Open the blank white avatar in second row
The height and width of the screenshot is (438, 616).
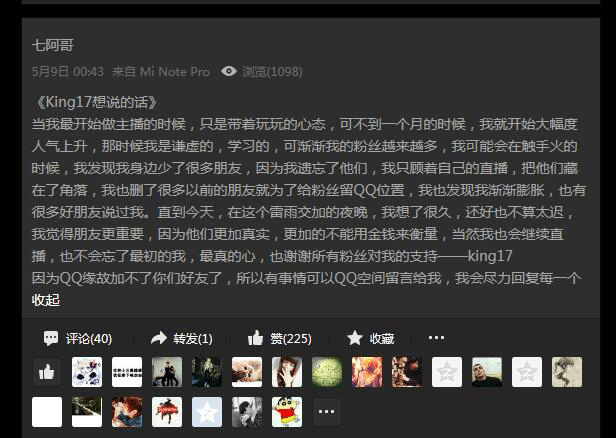coord(47,412)
